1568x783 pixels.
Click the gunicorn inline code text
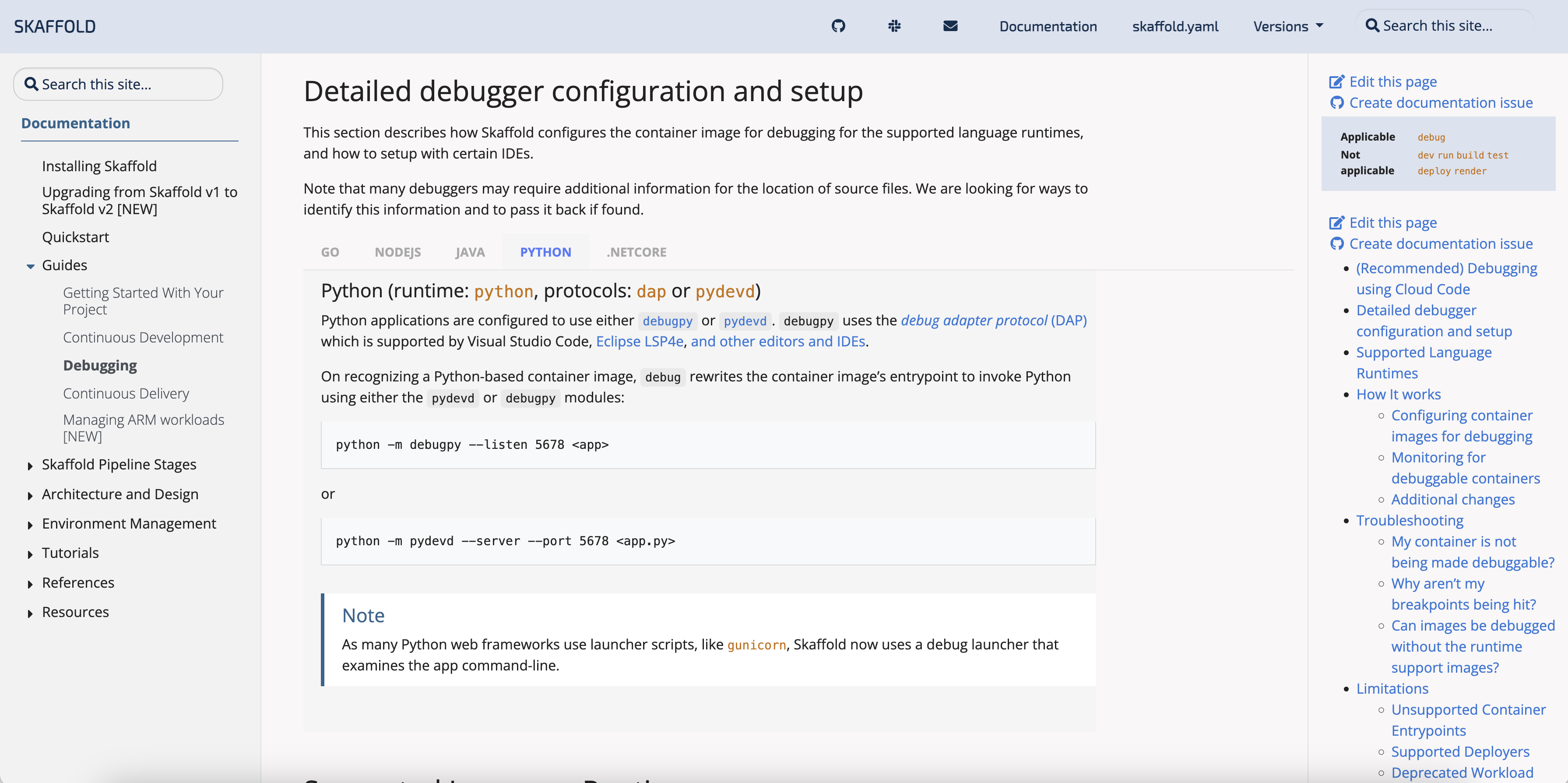pyautogui.click(x=756, y=645)
